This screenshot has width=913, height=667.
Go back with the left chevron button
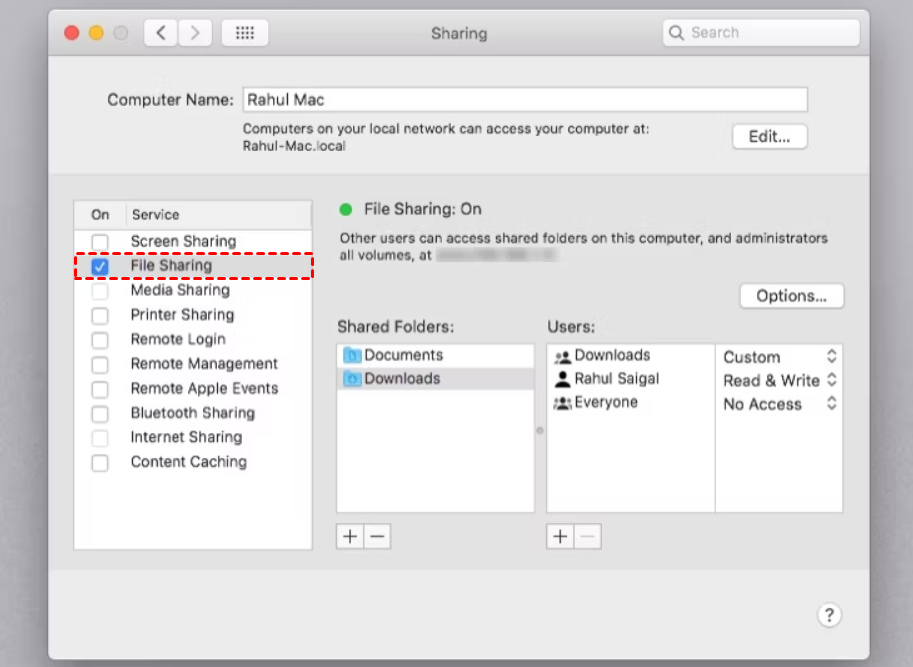click(x=161, y=33)
